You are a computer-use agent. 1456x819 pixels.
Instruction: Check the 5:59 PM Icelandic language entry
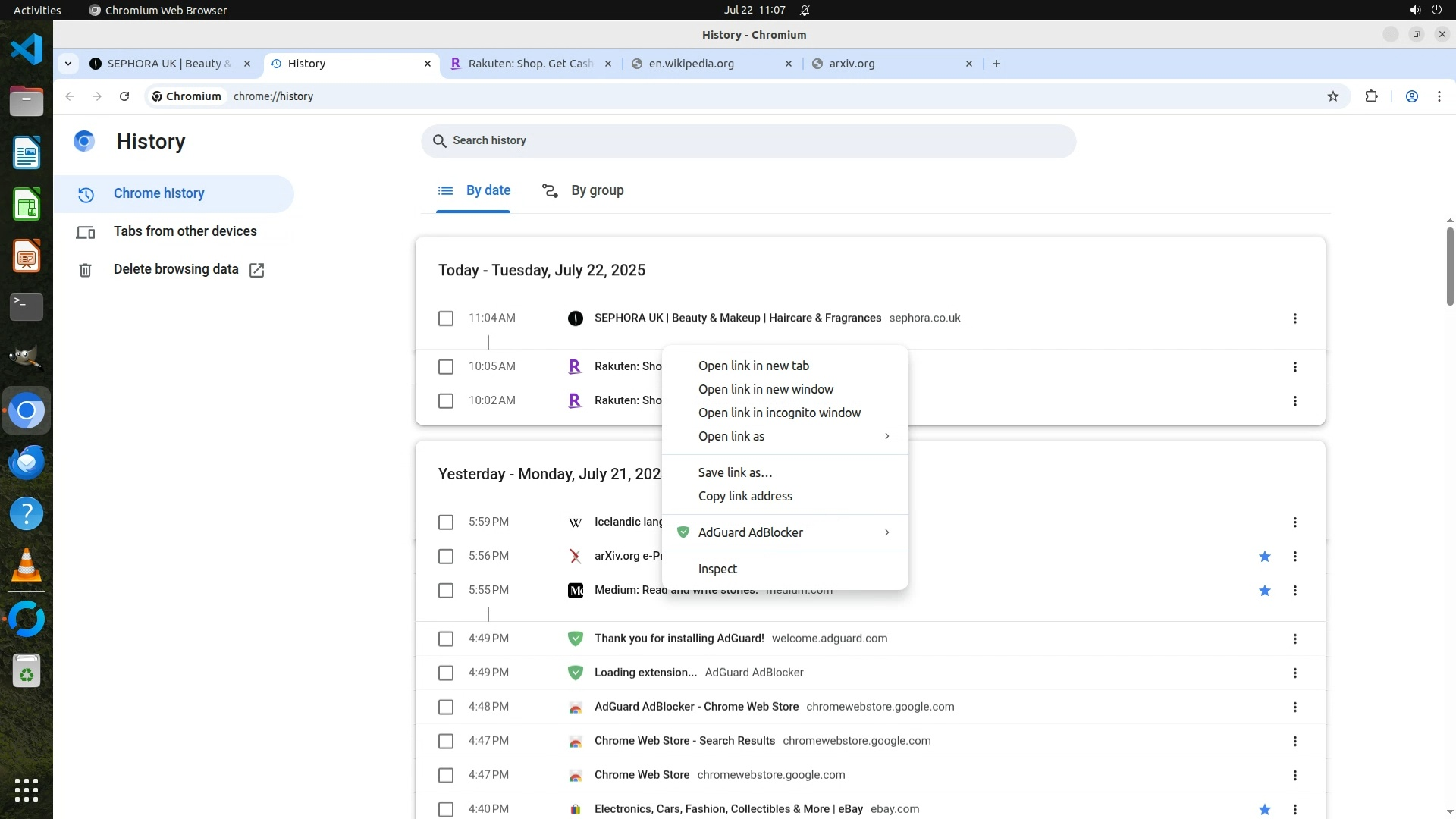point(446,522)
